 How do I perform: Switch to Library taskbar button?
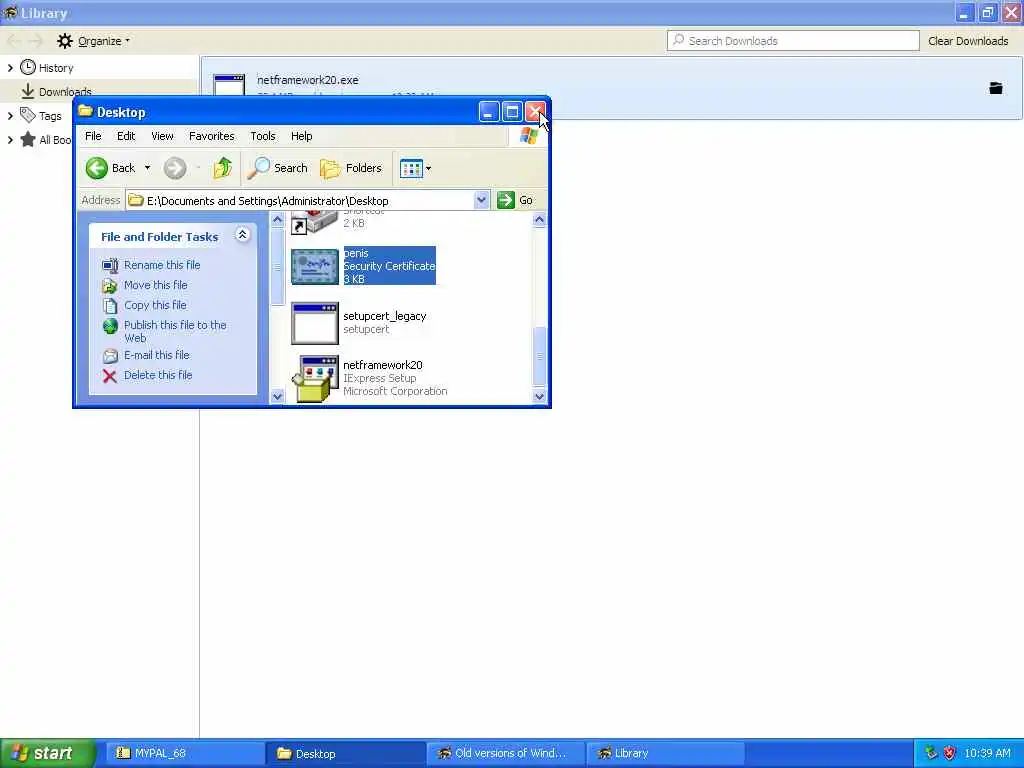pyautogui.click(x=665, y=753)
